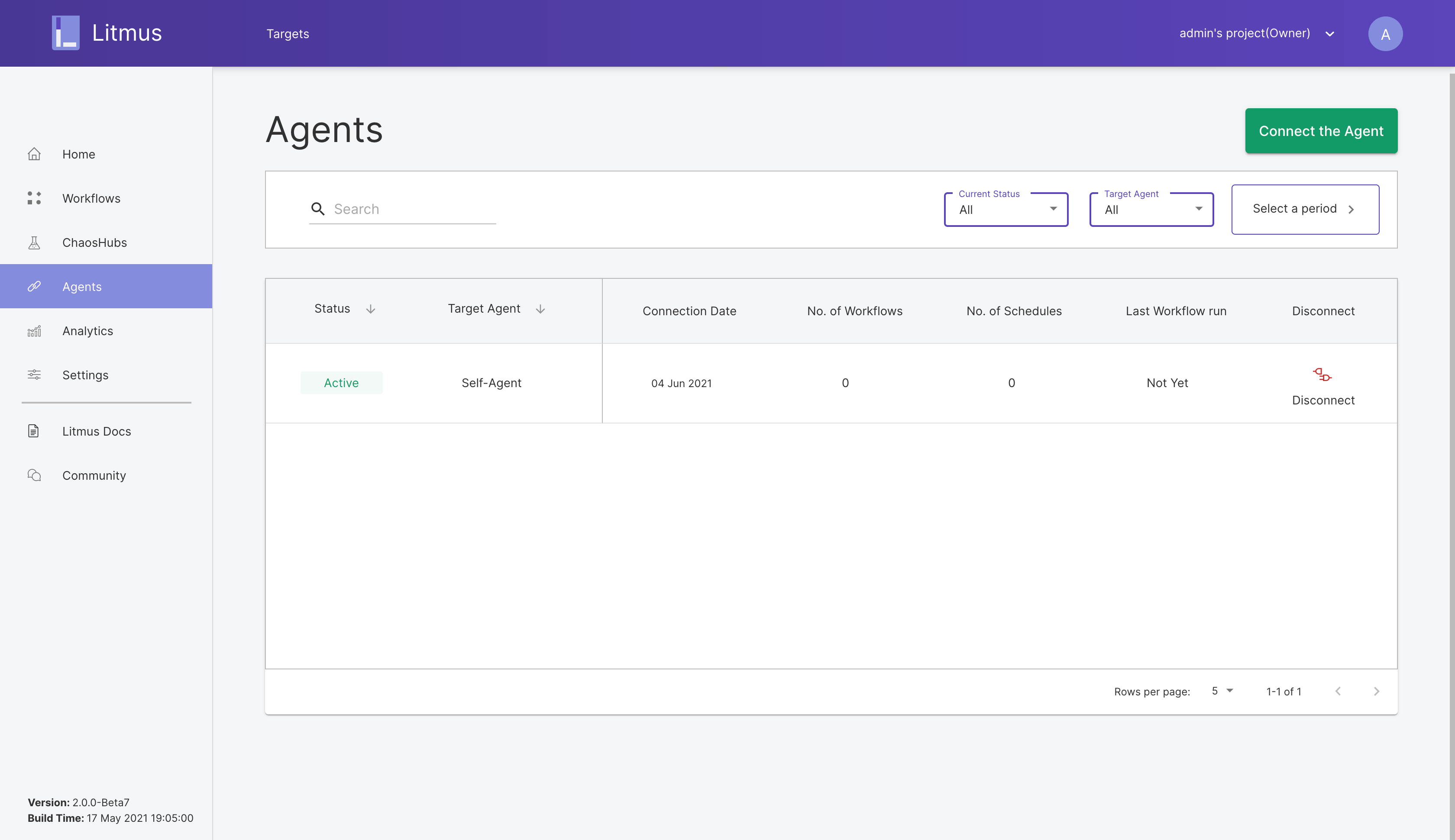Click into the Search field

point(413,210)
